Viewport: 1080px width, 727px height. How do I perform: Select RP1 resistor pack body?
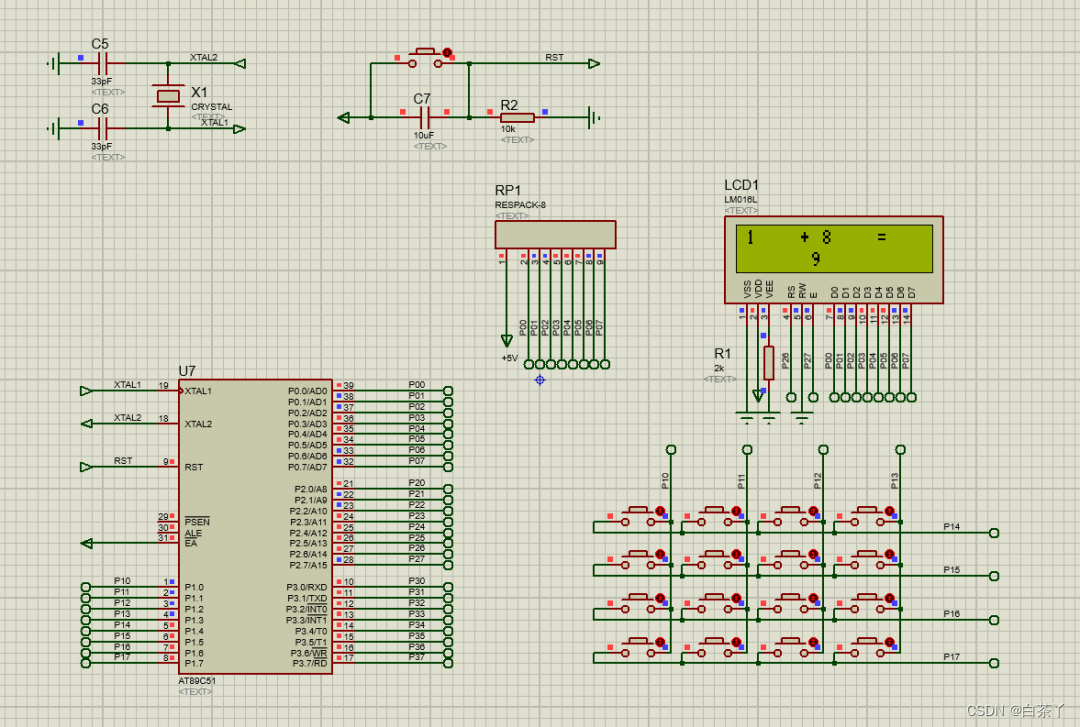click(555, 234)
